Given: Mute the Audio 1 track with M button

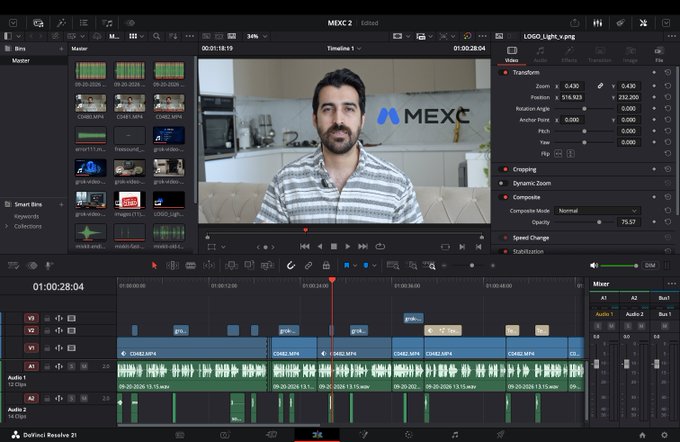Looking at the screenshot, I should [x=84, y=366].
